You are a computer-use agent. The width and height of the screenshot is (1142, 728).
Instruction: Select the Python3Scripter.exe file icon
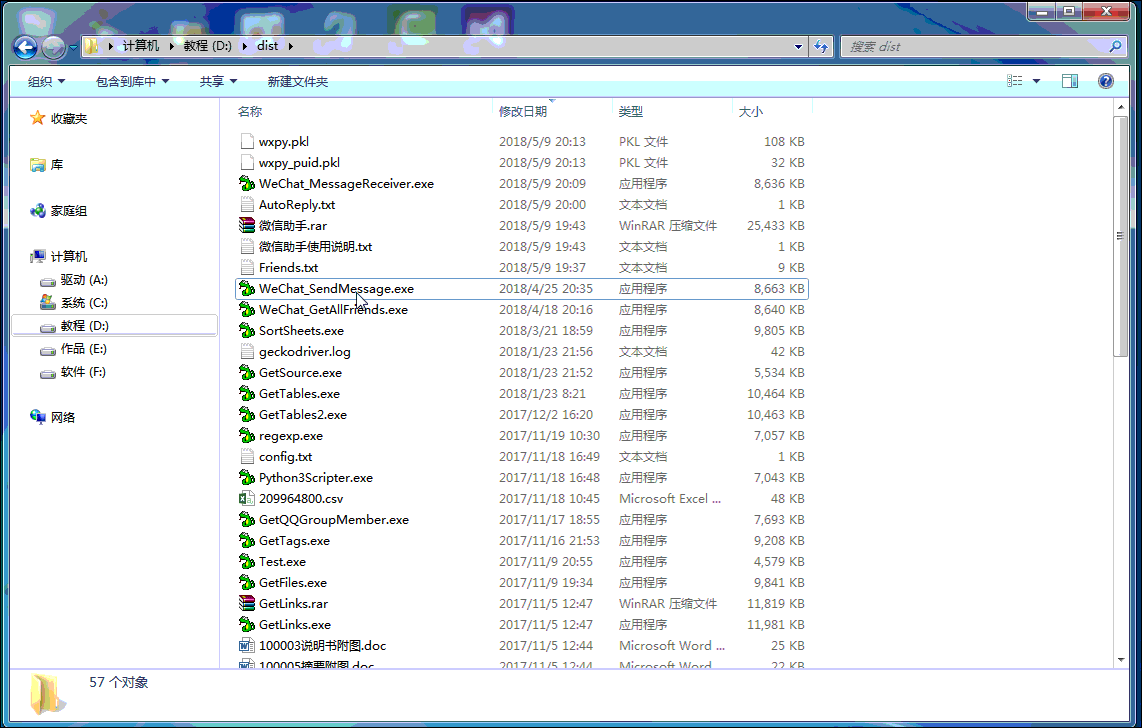[x=247, y=478]
